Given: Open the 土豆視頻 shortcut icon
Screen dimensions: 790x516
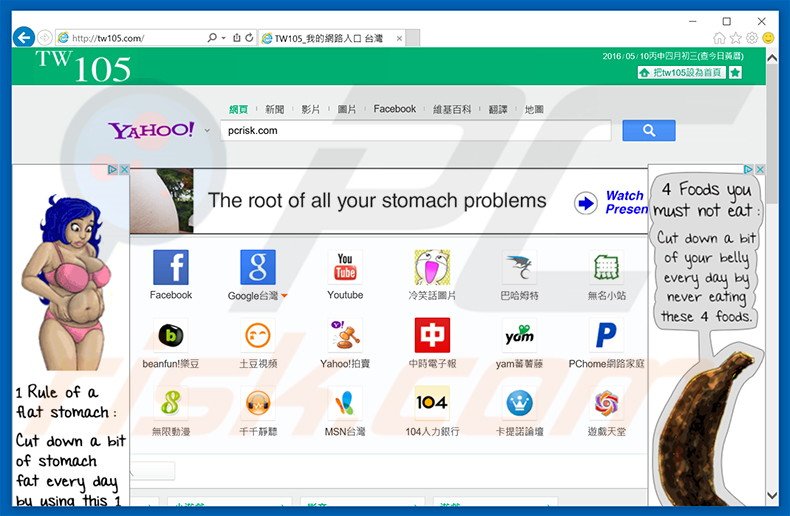Looking at the screenshot, I should tap(257, 336).
